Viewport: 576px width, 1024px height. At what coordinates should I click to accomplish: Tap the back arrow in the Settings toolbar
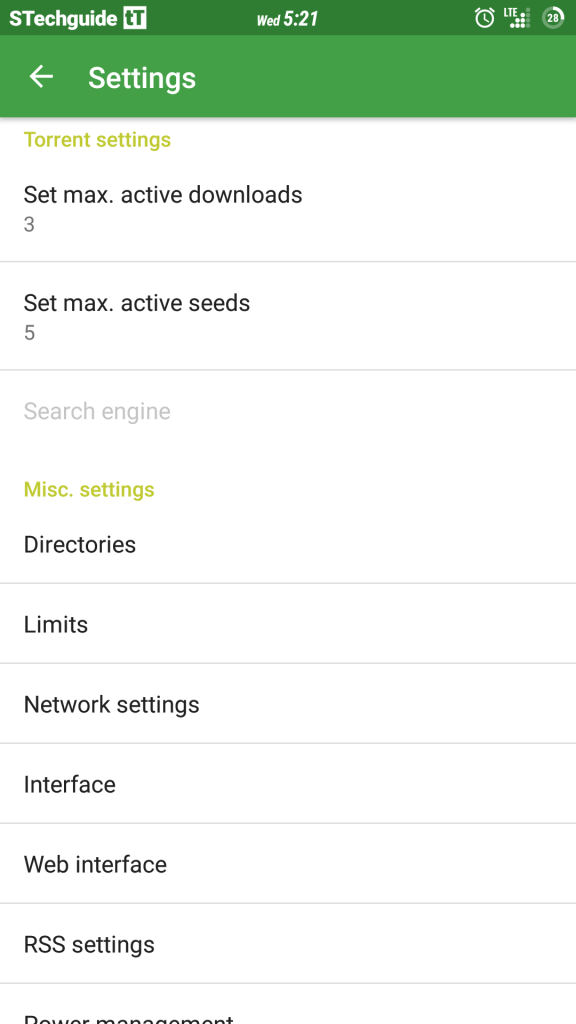[40, 76]
